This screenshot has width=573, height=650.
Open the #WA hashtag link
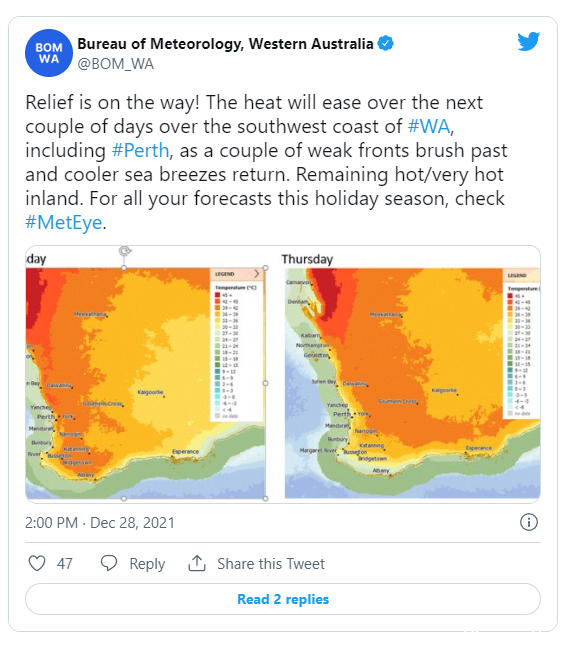pyautogui.click(x=429, y=126)
